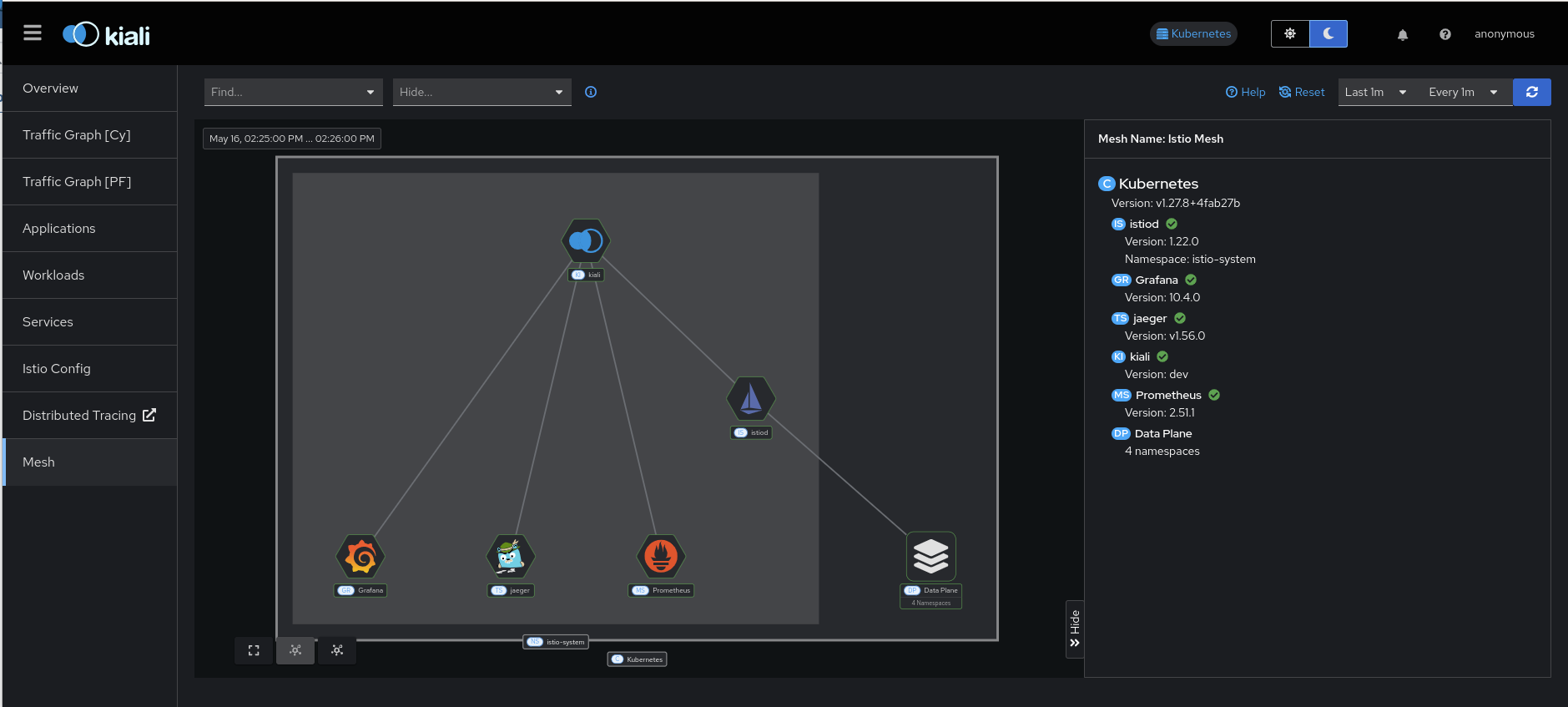Hide the mesh side panel
The image size is (1568, 707).
(1075, 629)
